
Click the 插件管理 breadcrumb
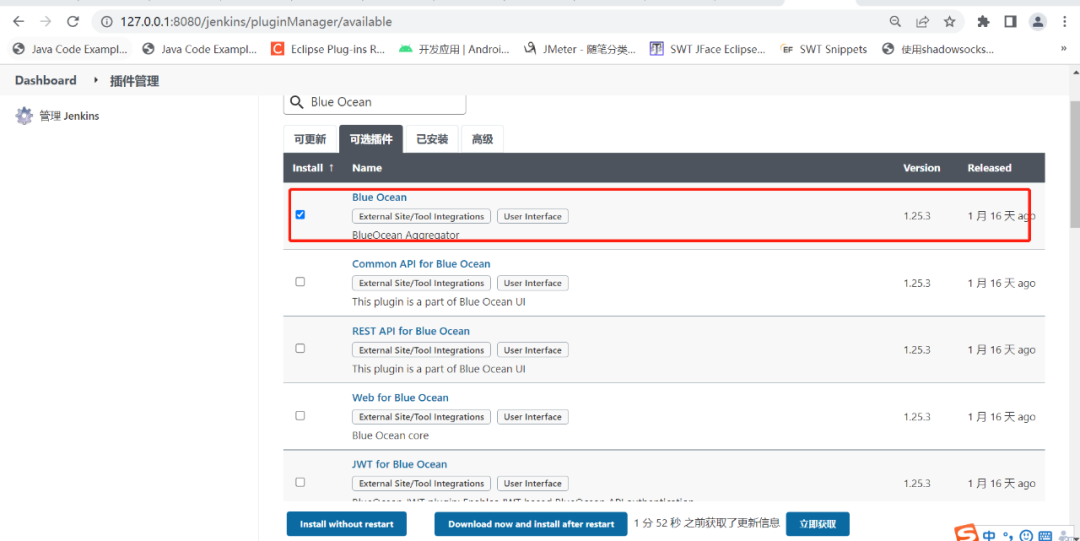click(x=134, y=81)
